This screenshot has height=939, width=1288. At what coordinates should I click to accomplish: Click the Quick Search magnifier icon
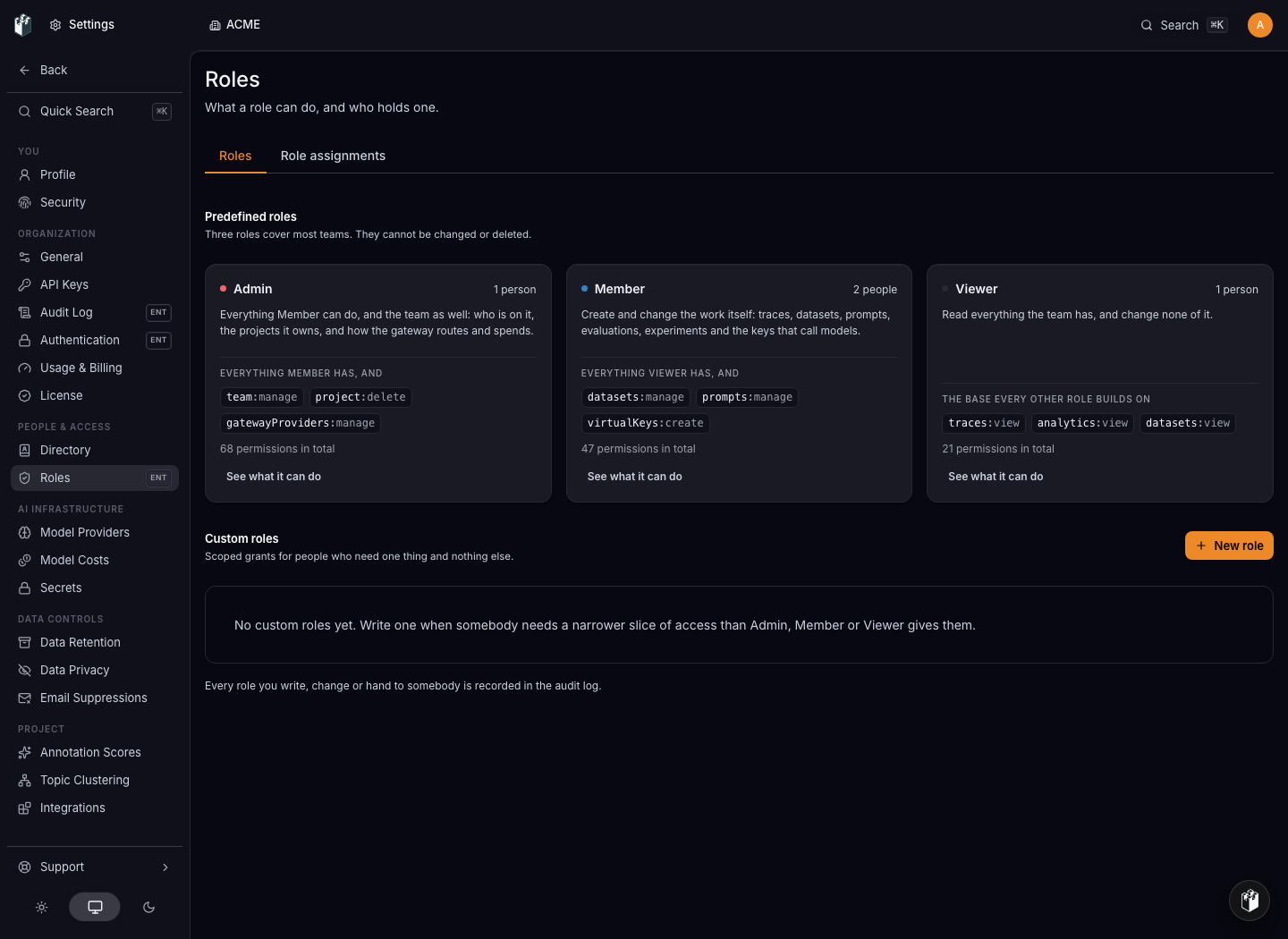pos(25,111)
